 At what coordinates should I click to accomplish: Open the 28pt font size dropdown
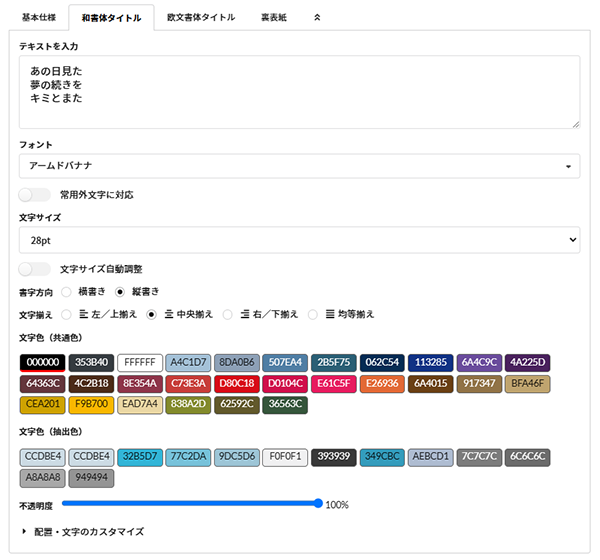coord(299,240)
